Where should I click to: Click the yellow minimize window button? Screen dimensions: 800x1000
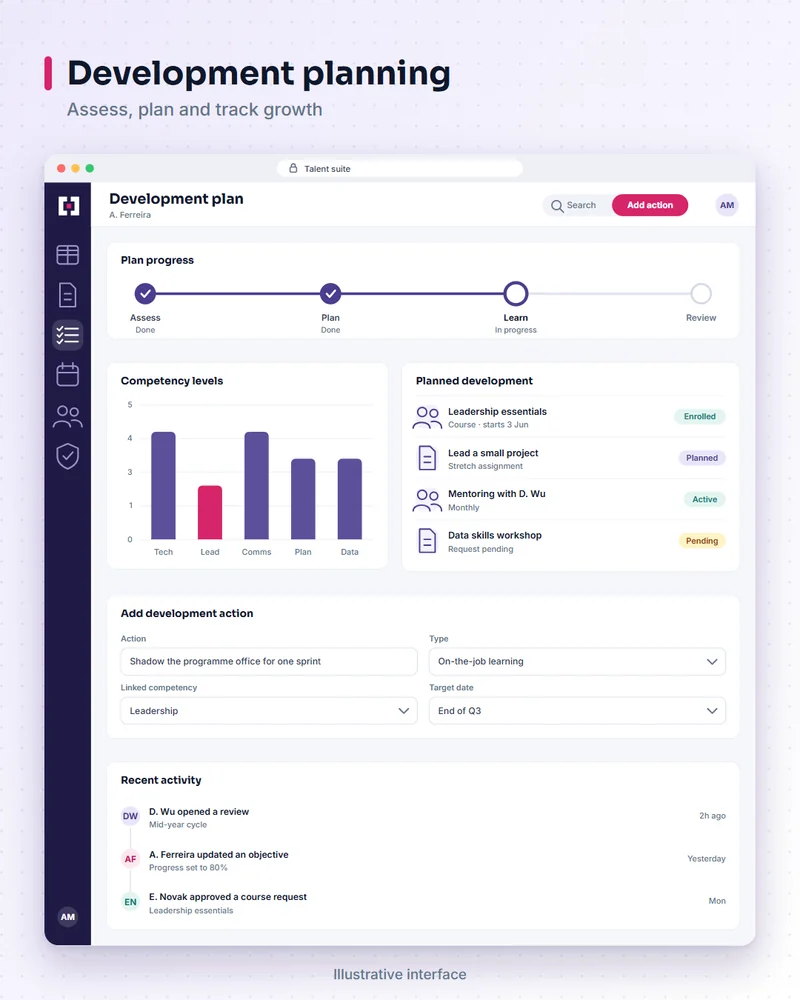tap(75, 168)
